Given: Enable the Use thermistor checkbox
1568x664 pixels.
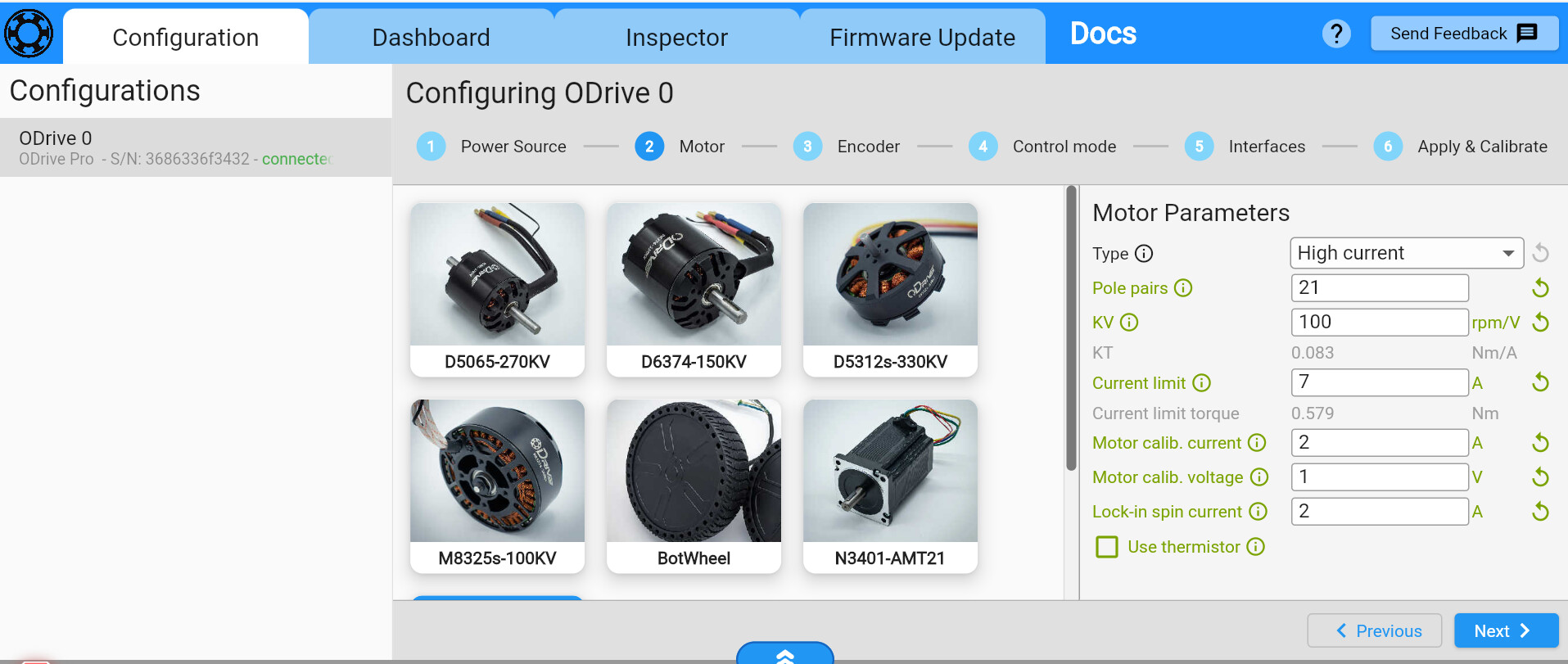Looking at the screenshot, I should click(x=1107, y=547).
